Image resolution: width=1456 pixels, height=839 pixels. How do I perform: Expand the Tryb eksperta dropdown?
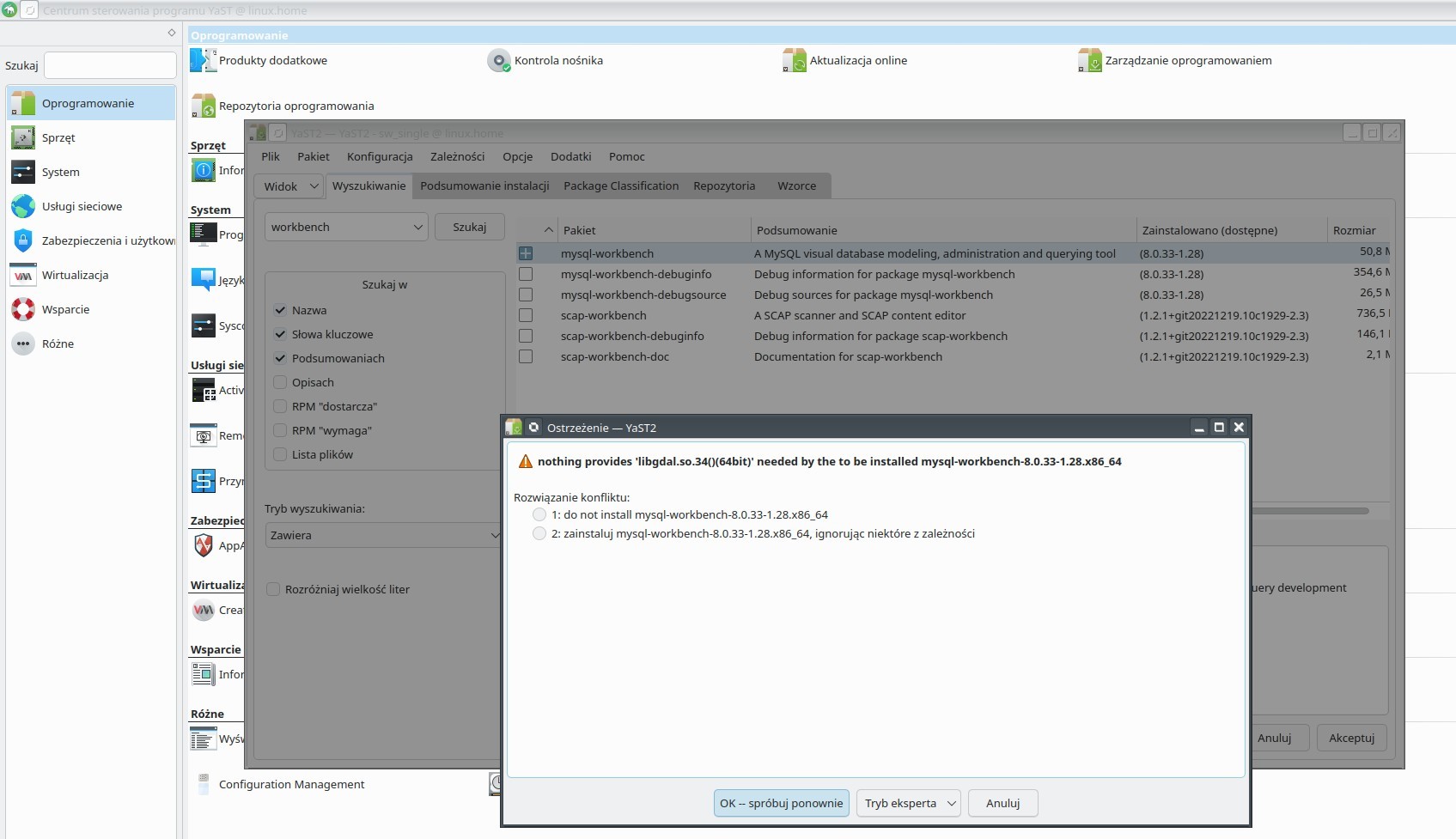click(x=910, y=804)
